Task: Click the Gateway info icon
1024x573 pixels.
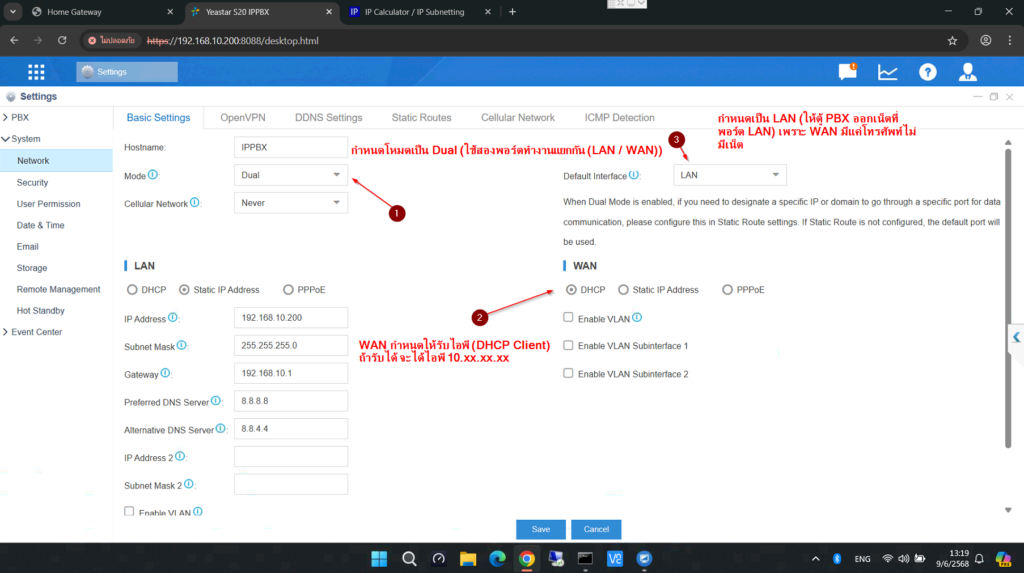Action: click(165, 373)
